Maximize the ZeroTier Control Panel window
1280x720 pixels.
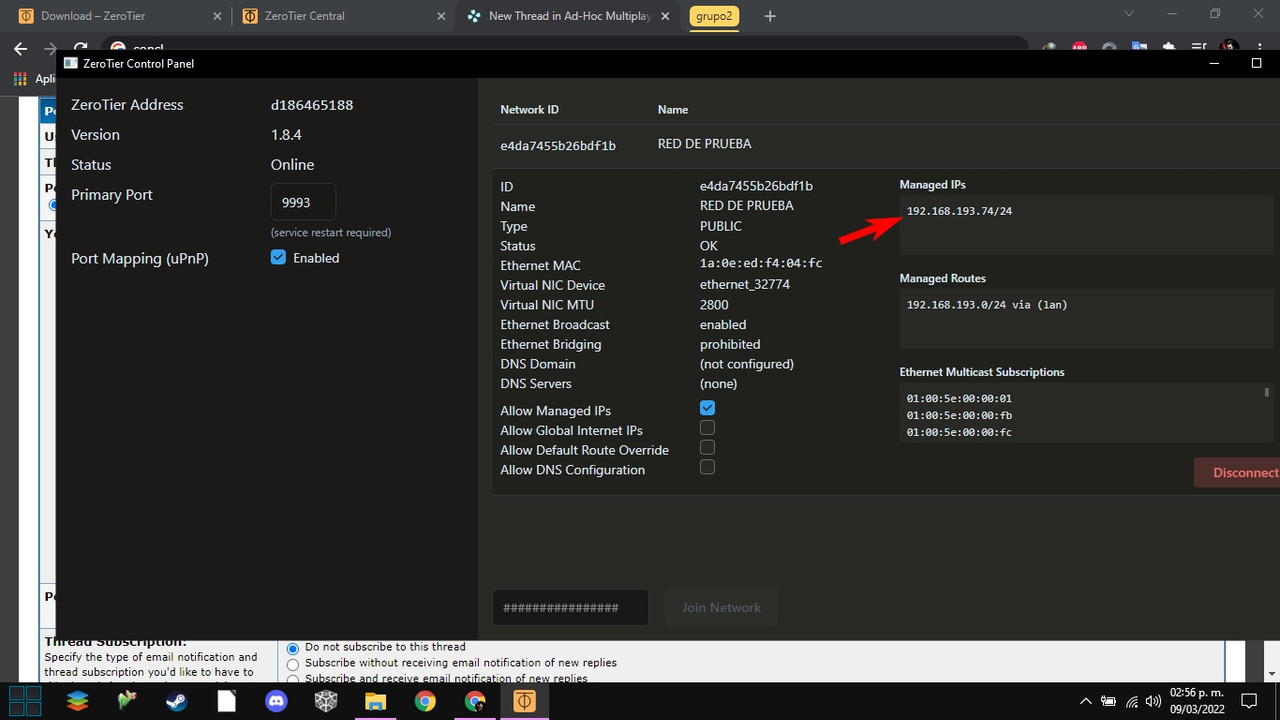click(1257, 63)
